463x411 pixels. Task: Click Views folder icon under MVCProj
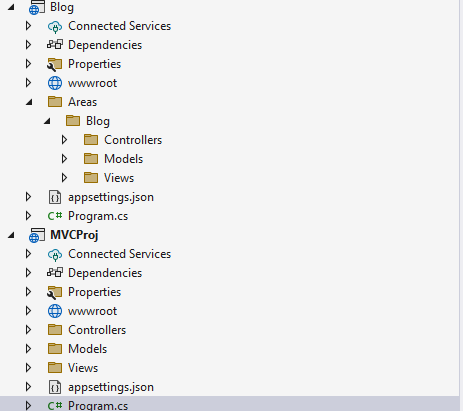pos(55,368)
